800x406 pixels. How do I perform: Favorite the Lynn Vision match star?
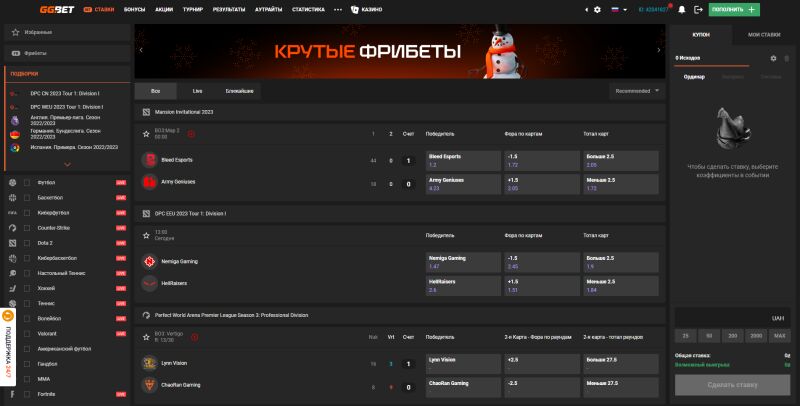click(x=146, y=337)
